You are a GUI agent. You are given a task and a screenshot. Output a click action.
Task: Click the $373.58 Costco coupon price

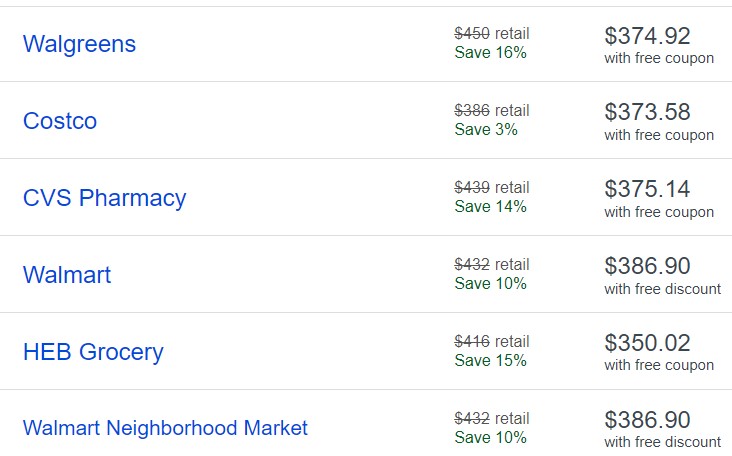coord(647,112)
